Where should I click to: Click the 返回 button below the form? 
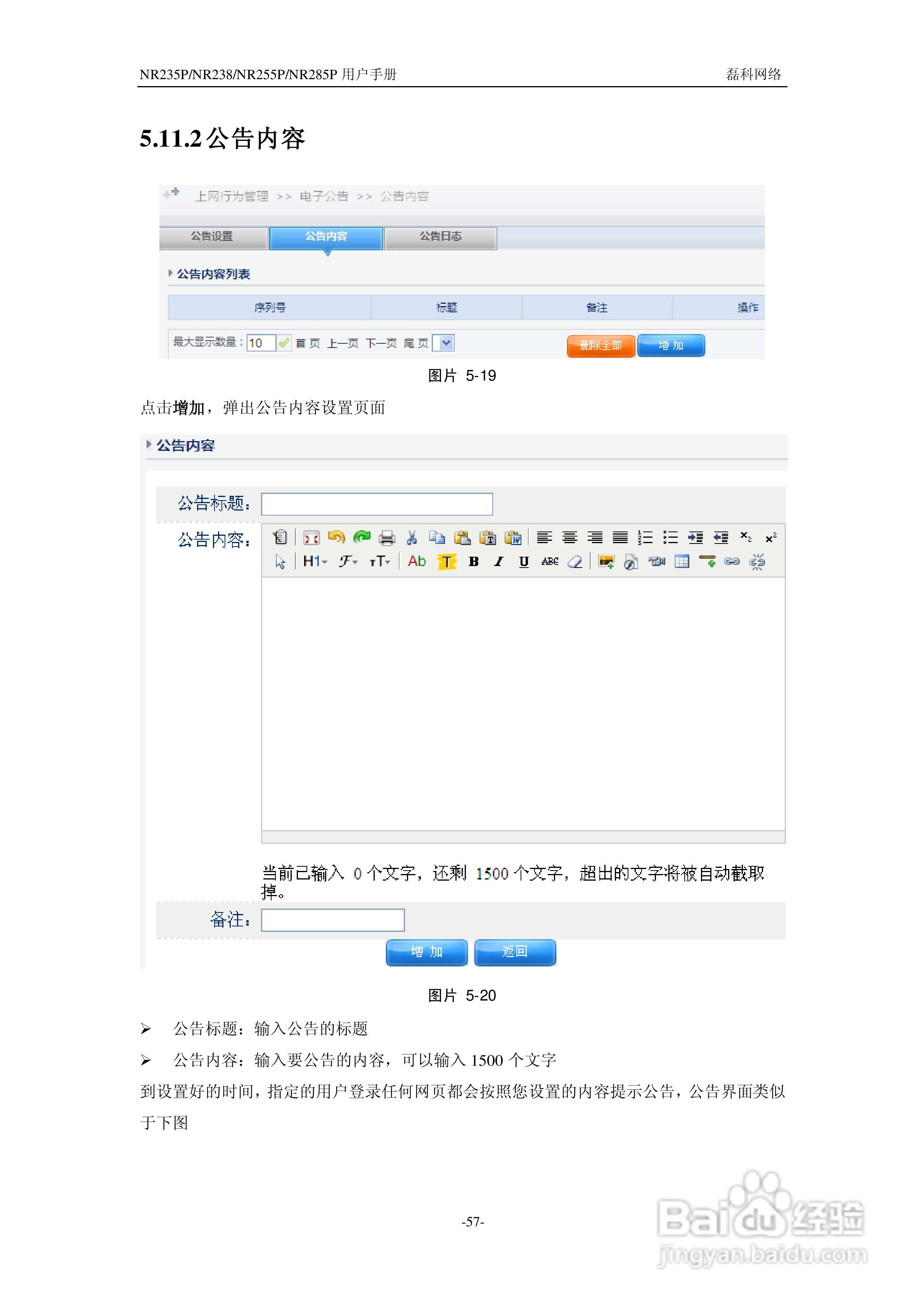[x=514, y=952]
